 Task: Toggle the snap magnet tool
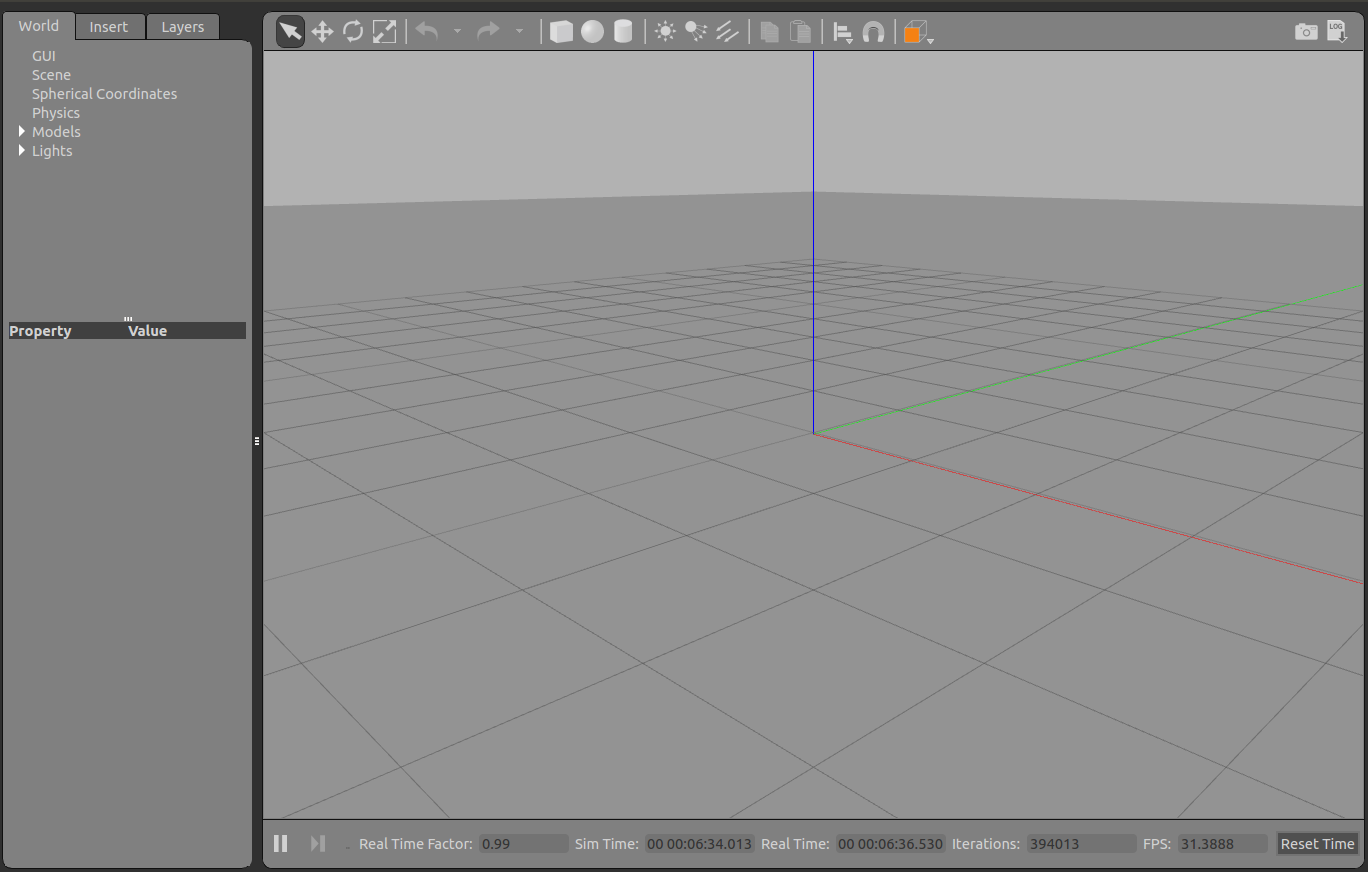tap(873, 32)
